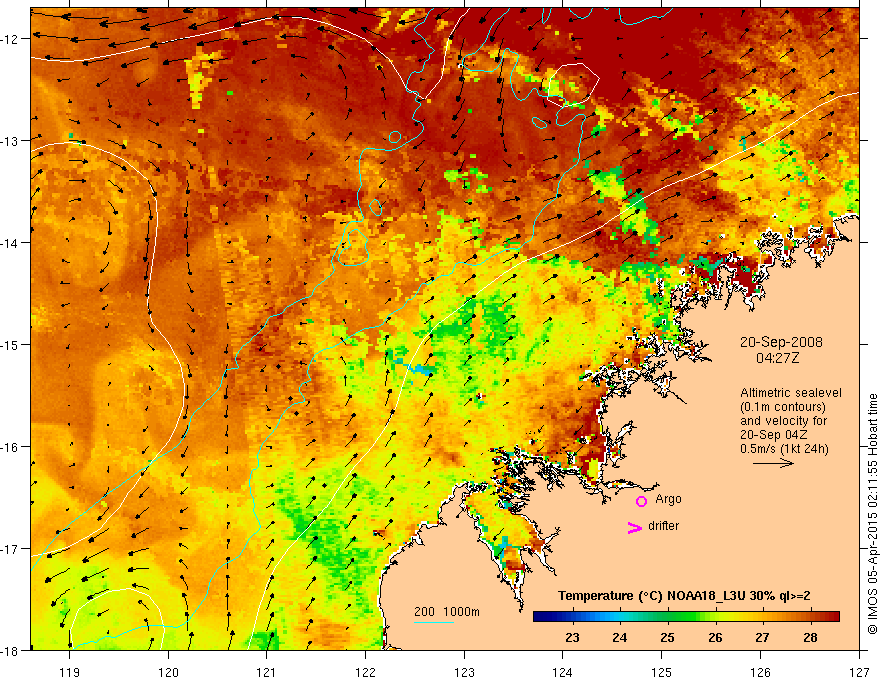Image resolution: width=880 pixels, height=680 pixels.
Task: Click the date text '20-Sep-2008'
Action: click(781, 342)
